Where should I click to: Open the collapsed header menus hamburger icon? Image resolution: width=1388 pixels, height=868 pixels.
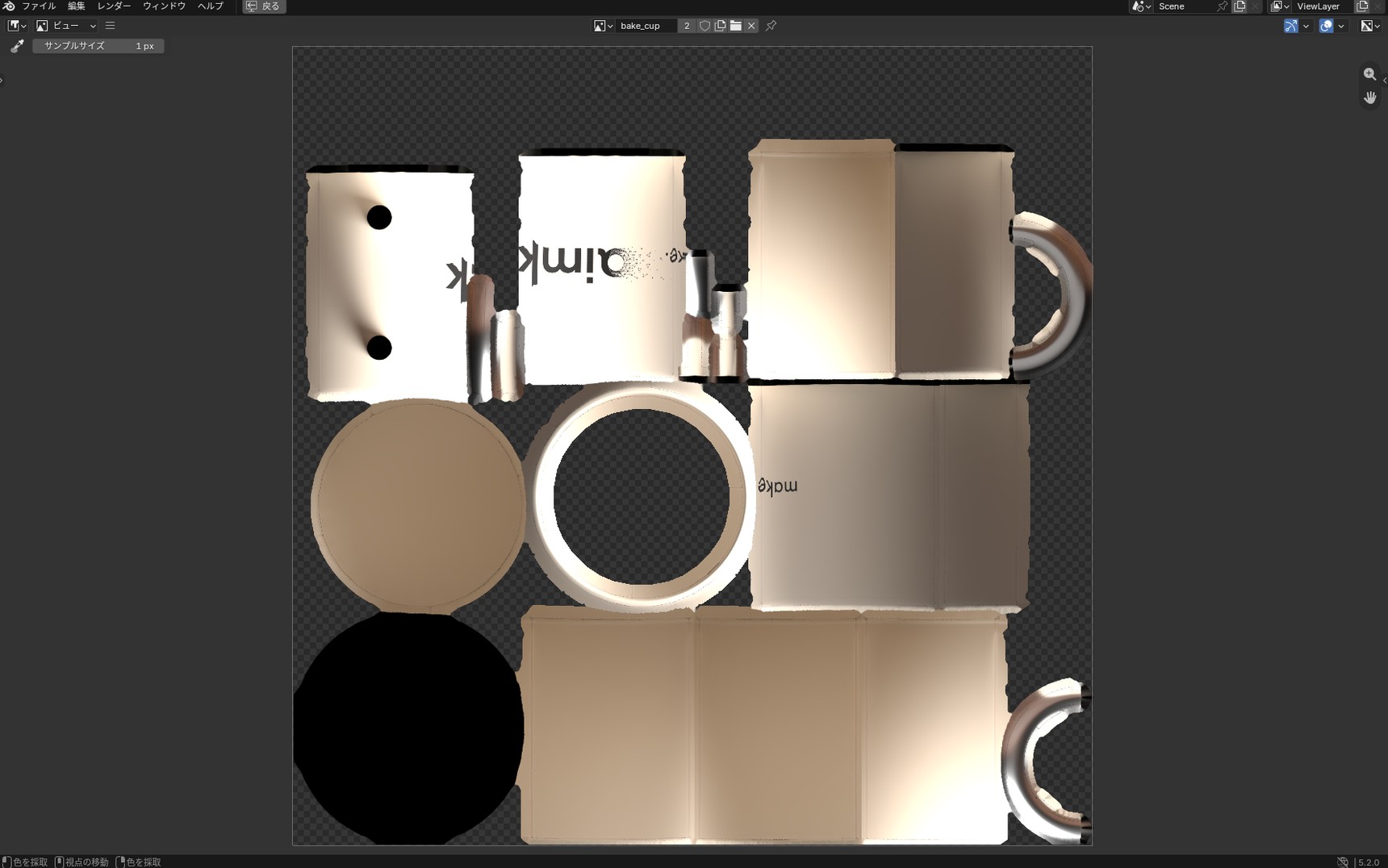click(111, 26)
